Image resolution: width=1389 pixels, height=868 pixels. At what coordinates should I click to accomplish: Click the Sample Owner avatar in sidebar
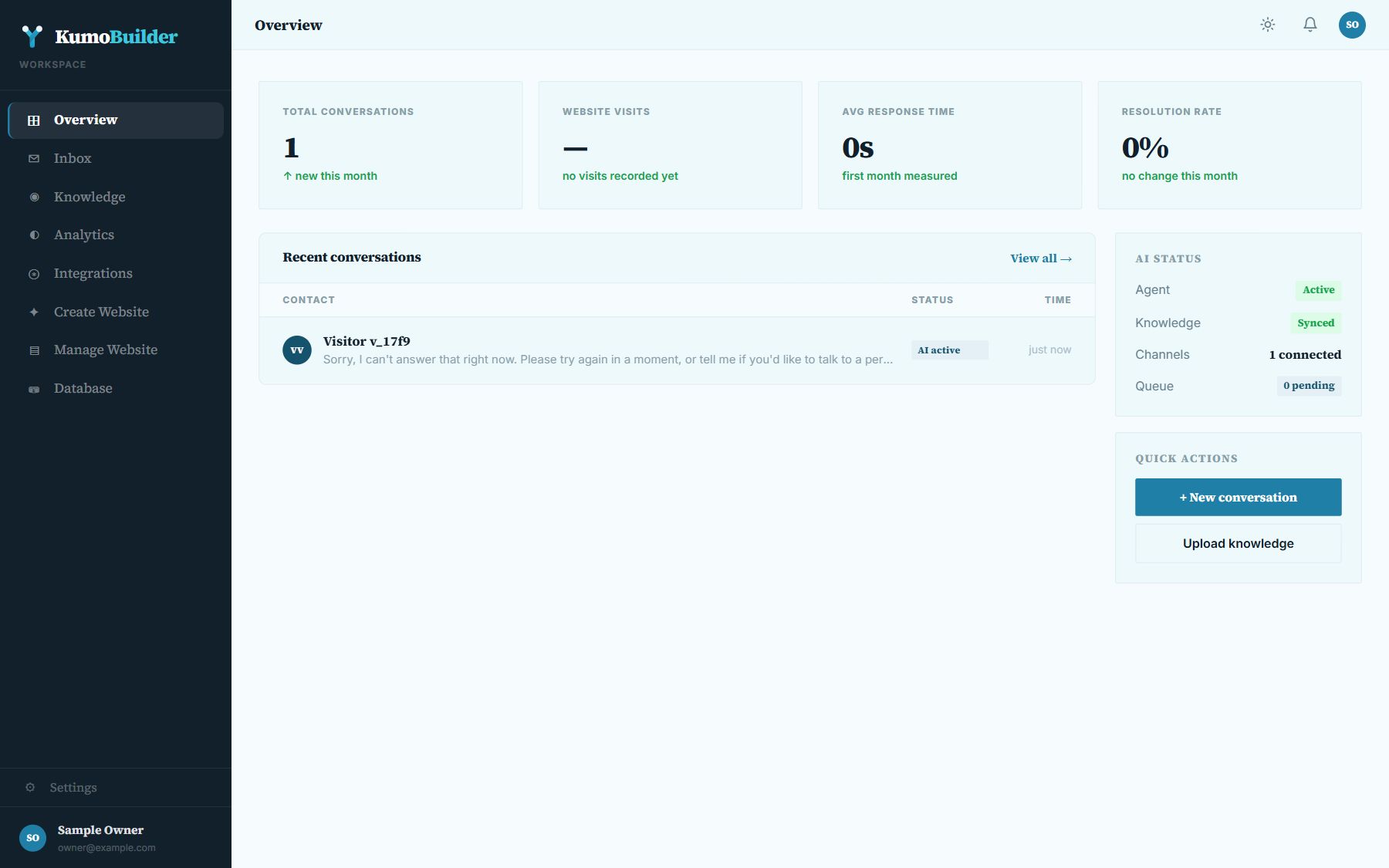[x=32, y=837]
